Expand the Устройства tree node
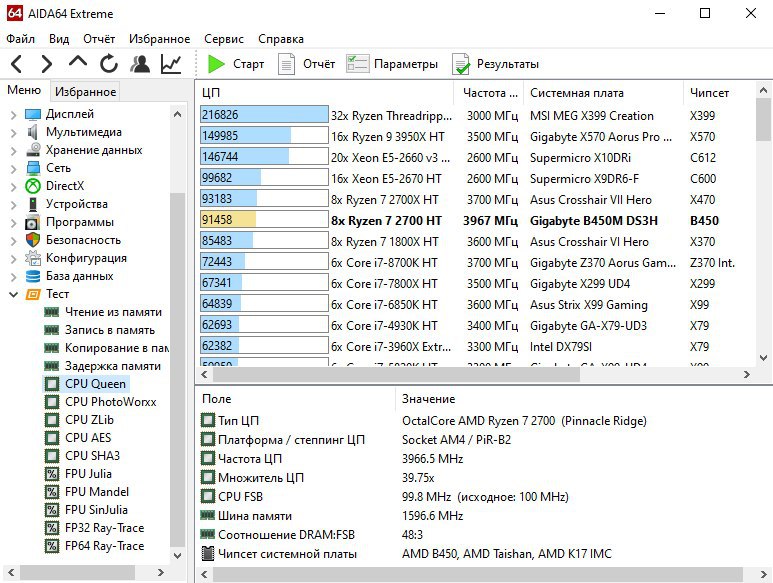The image size is (773, 583). 13,205
